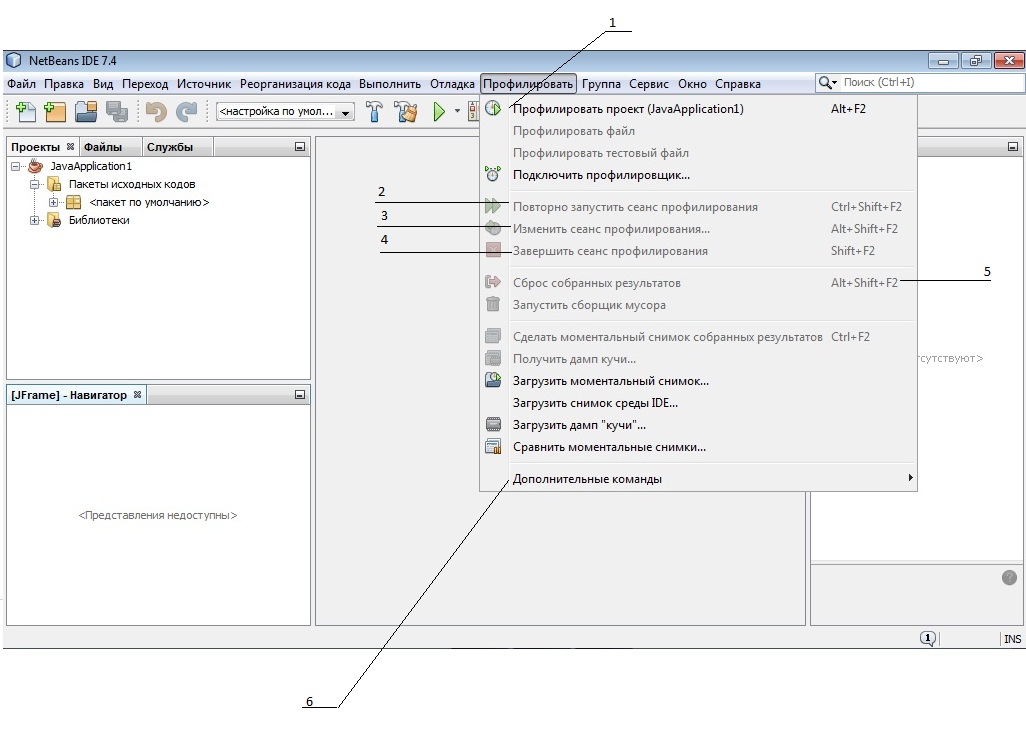Image resolution: width=1026 pixels, height=753 pixels.
Task: Open the Источник menu
Action: point(203,84)
